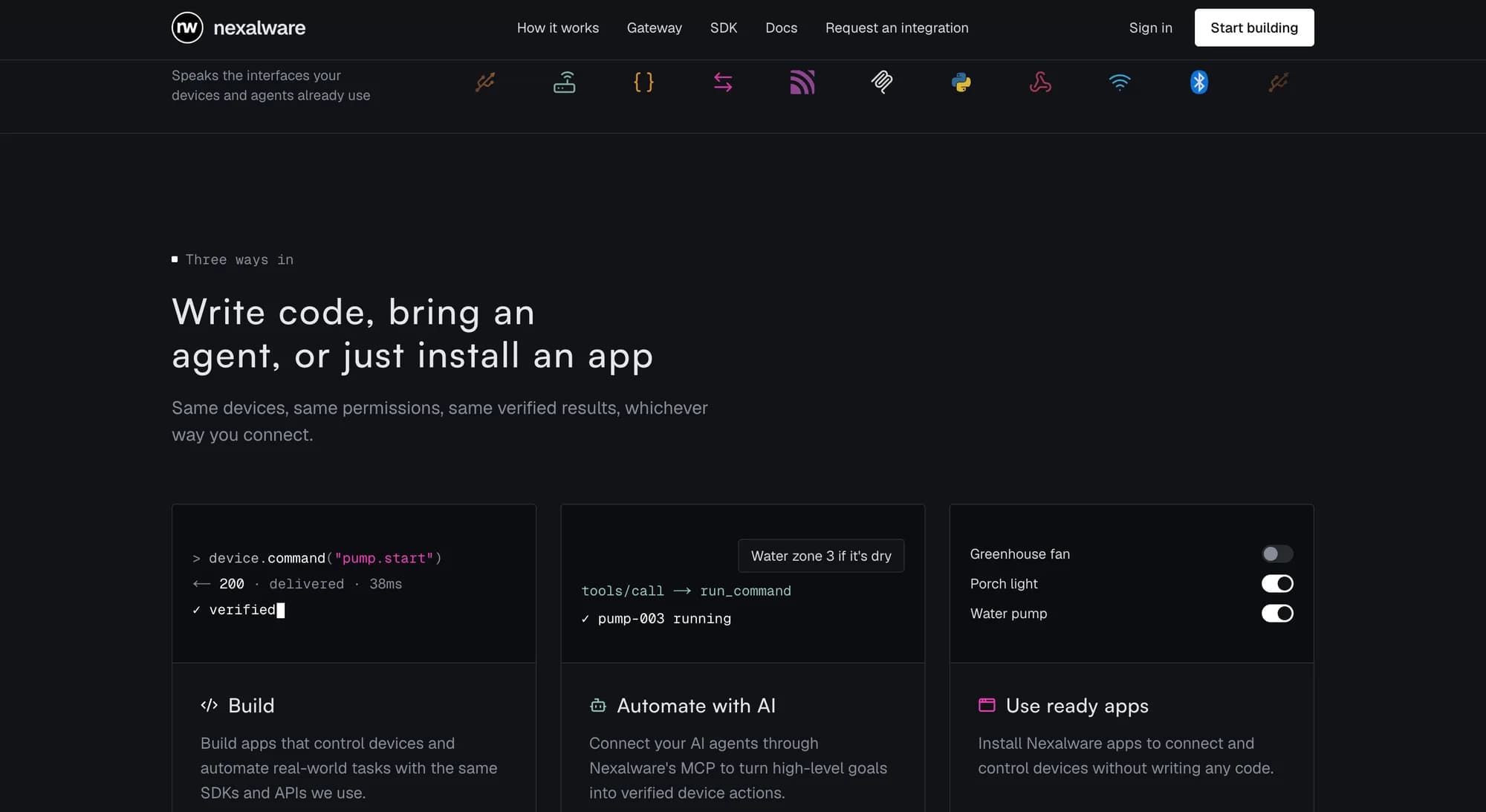Disable the Water pump switch
Screen dimensions: 1486x812
(1277, 614)
